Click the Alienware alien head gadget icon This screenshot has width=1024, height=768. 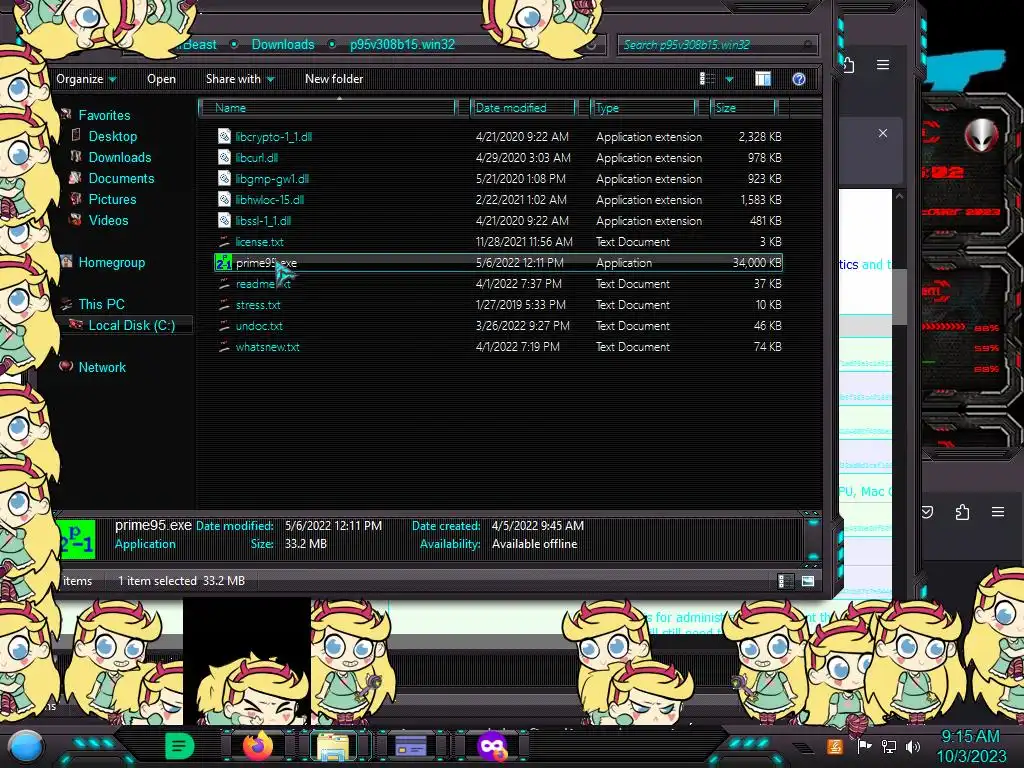[981, 136]
